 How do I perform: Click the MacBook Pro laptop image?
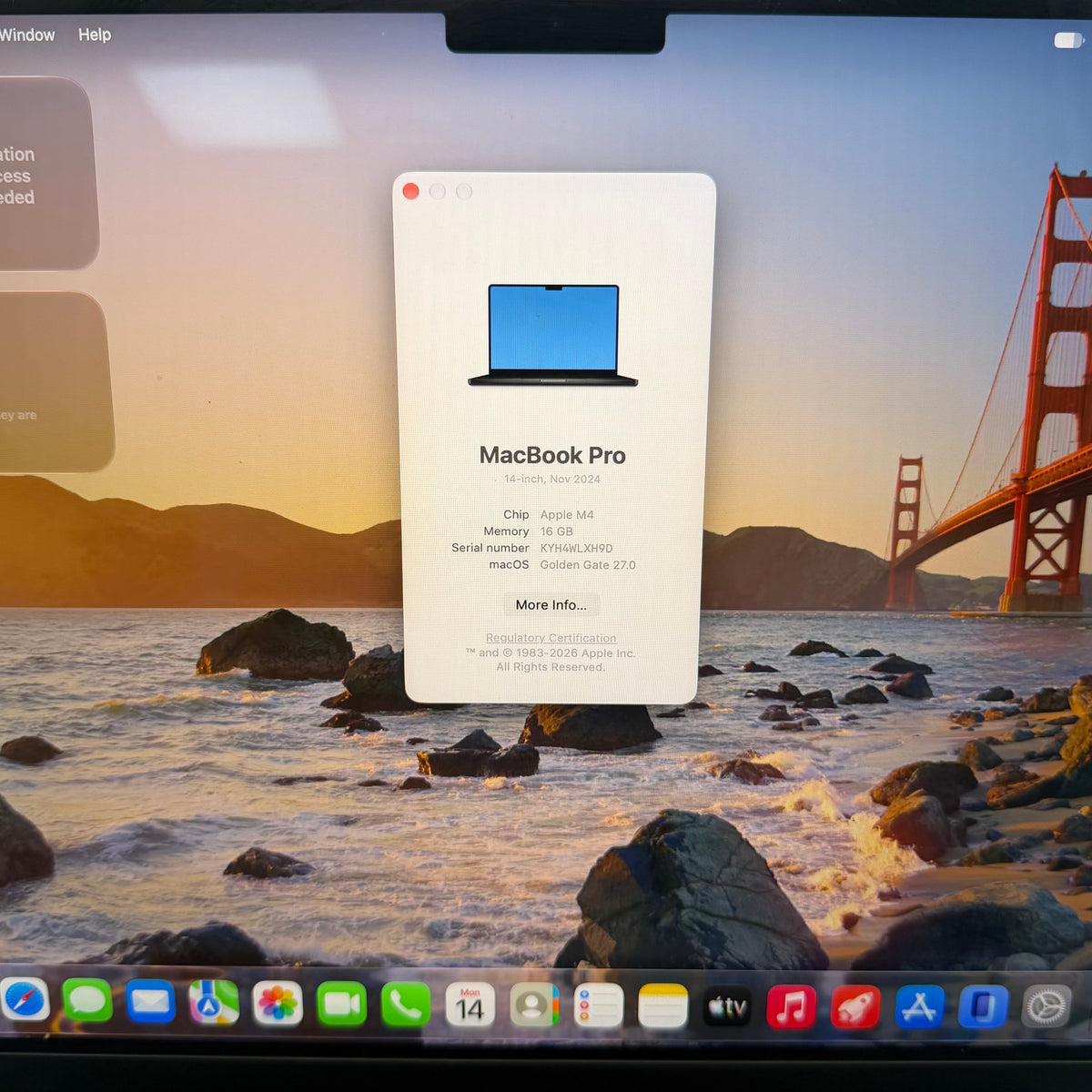(x=553, y=336)
